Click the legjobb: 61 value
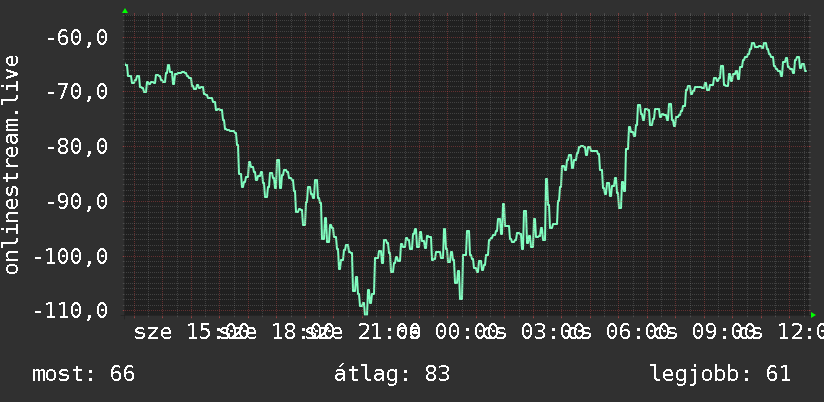 720,374
